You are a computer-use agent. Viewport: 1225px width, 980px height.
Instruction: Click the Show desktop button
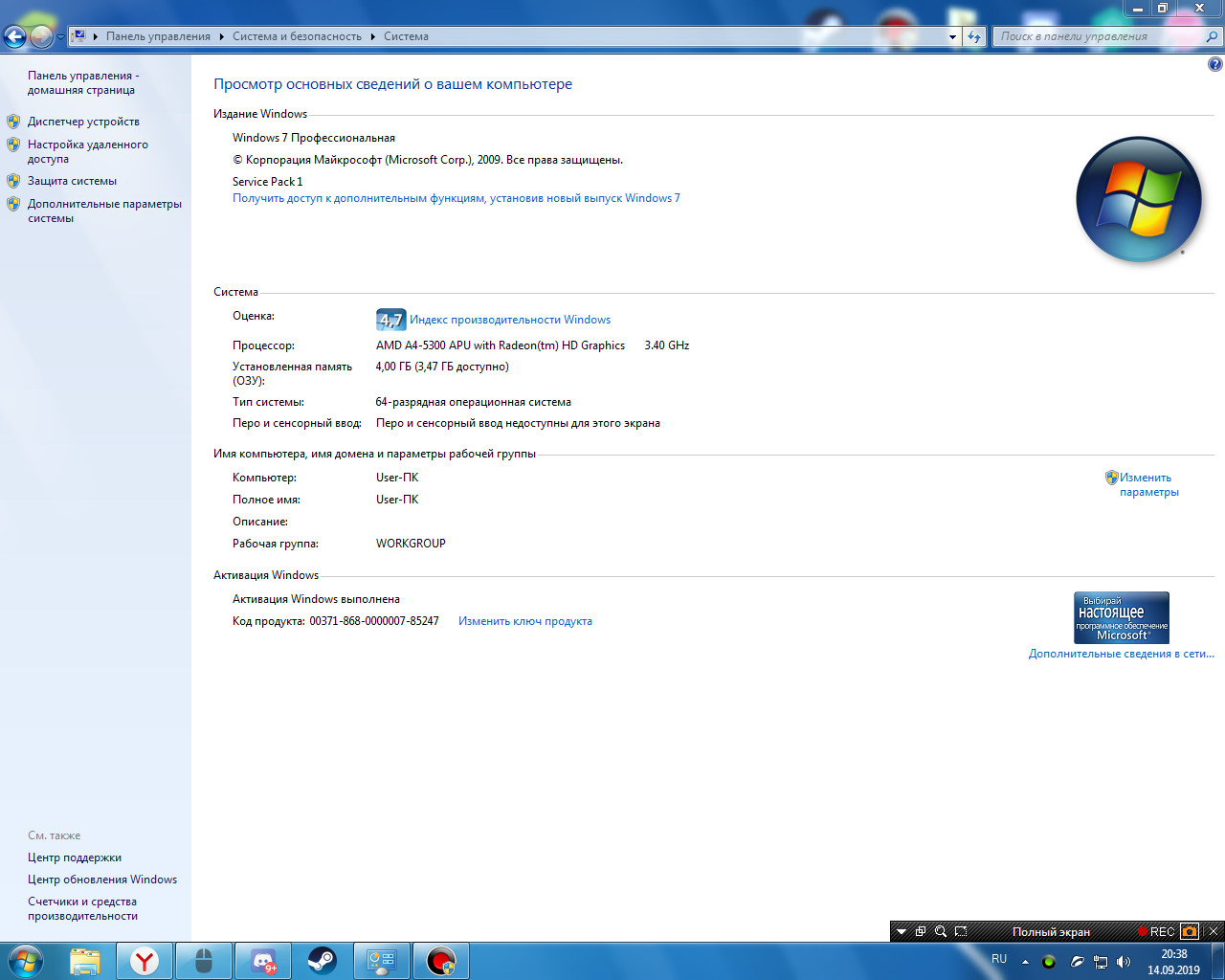(1217, 961)
